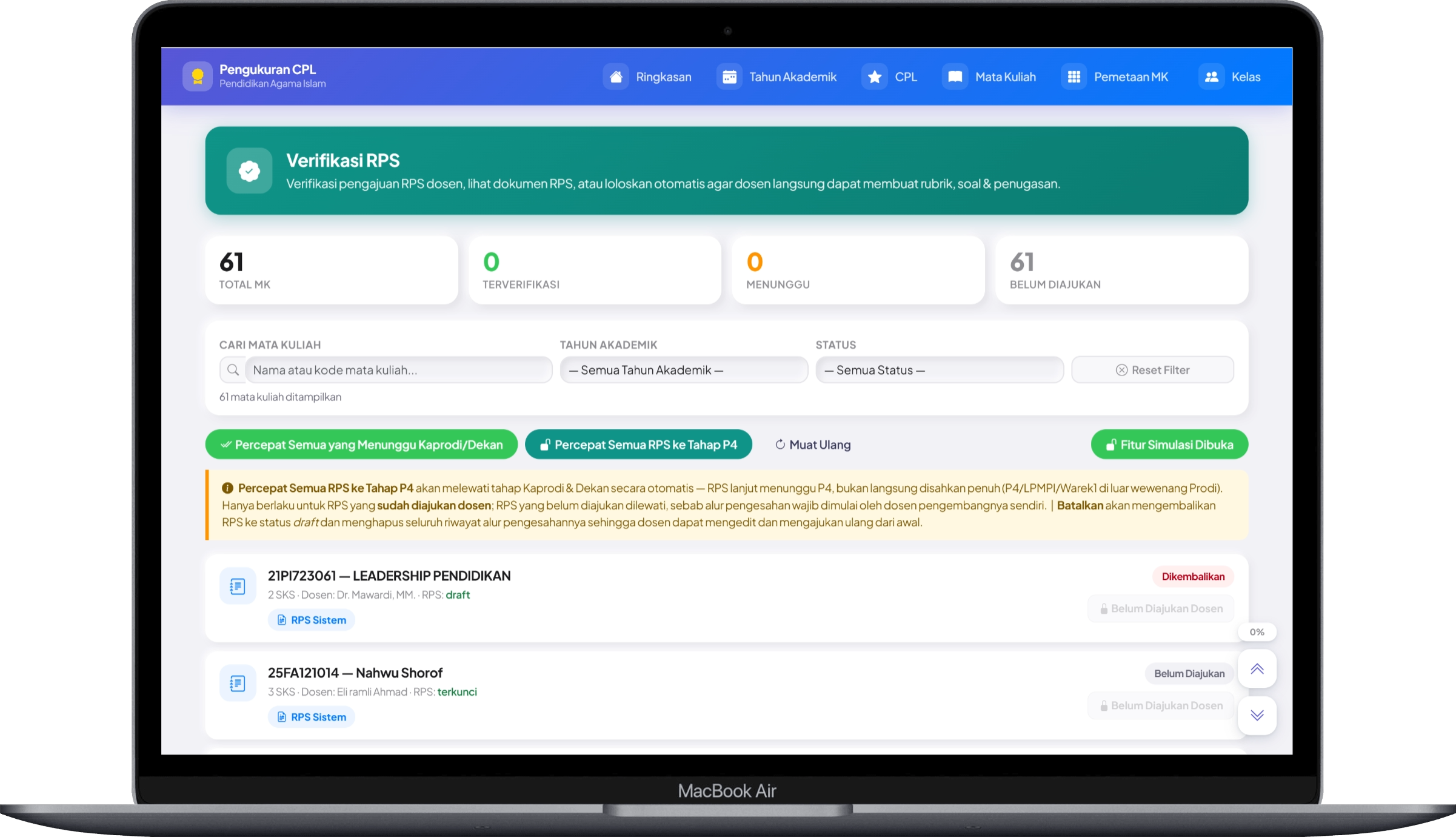The height and width of the screenshot is (837, 1456).
Task: Click the Reset Filter button
Action: (1152, 370)
